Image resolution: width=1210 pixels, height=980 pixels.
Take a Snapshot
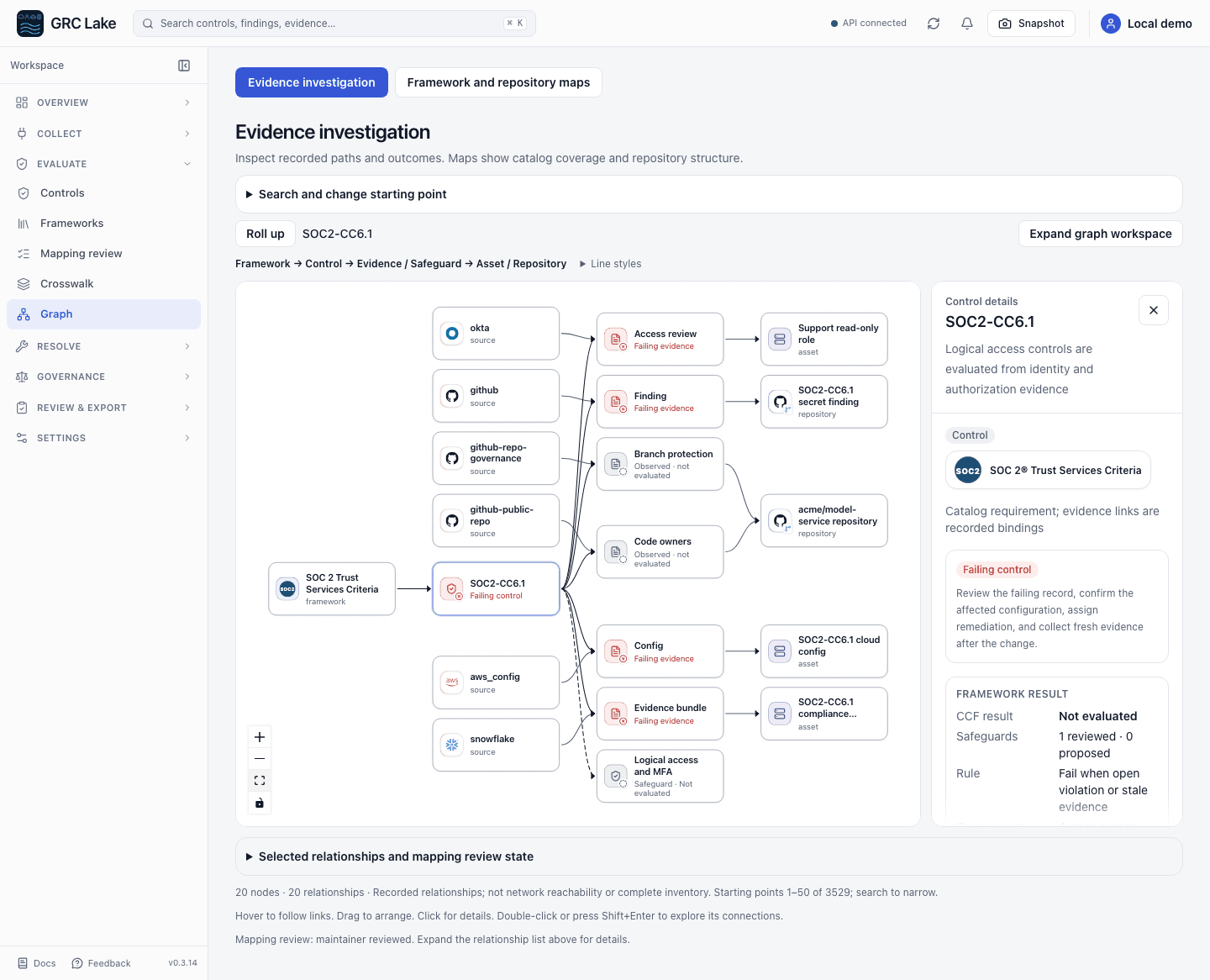(x=1031, y=24)
